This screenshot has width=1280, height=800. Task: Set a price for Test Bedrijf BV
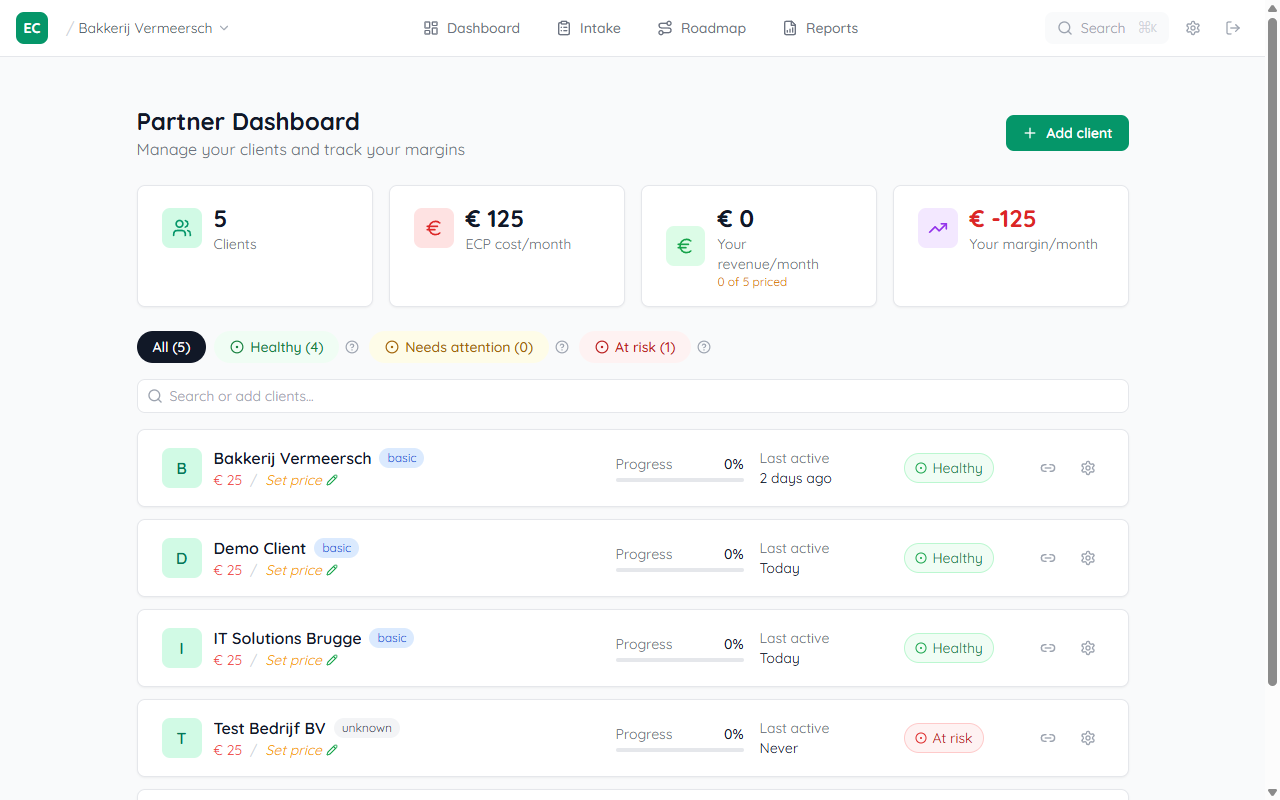point(294,749)
